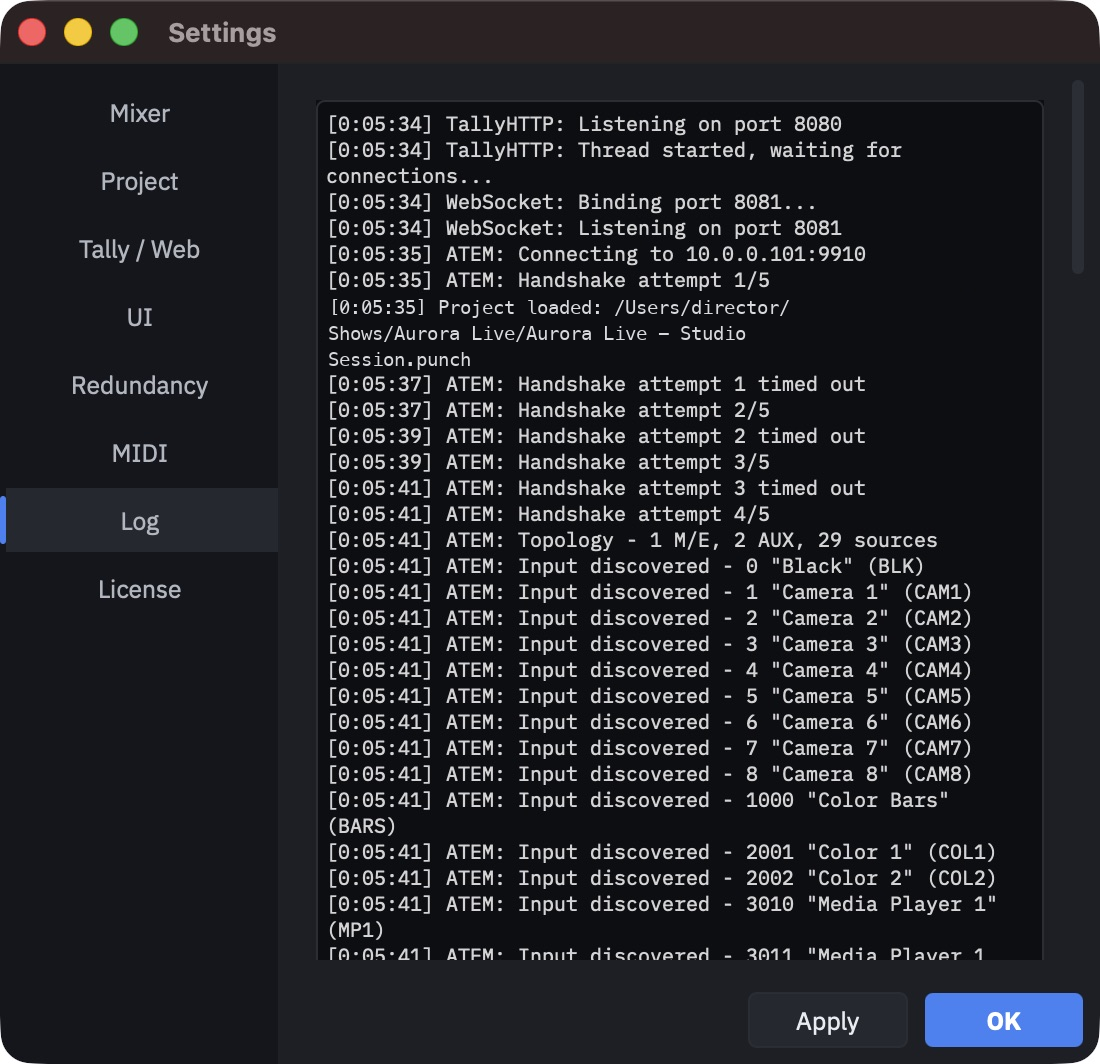Click log line 'Handshake attempt 2 timed out'
Viewport: 1100px width, 1064px height.
pos(596,436)
